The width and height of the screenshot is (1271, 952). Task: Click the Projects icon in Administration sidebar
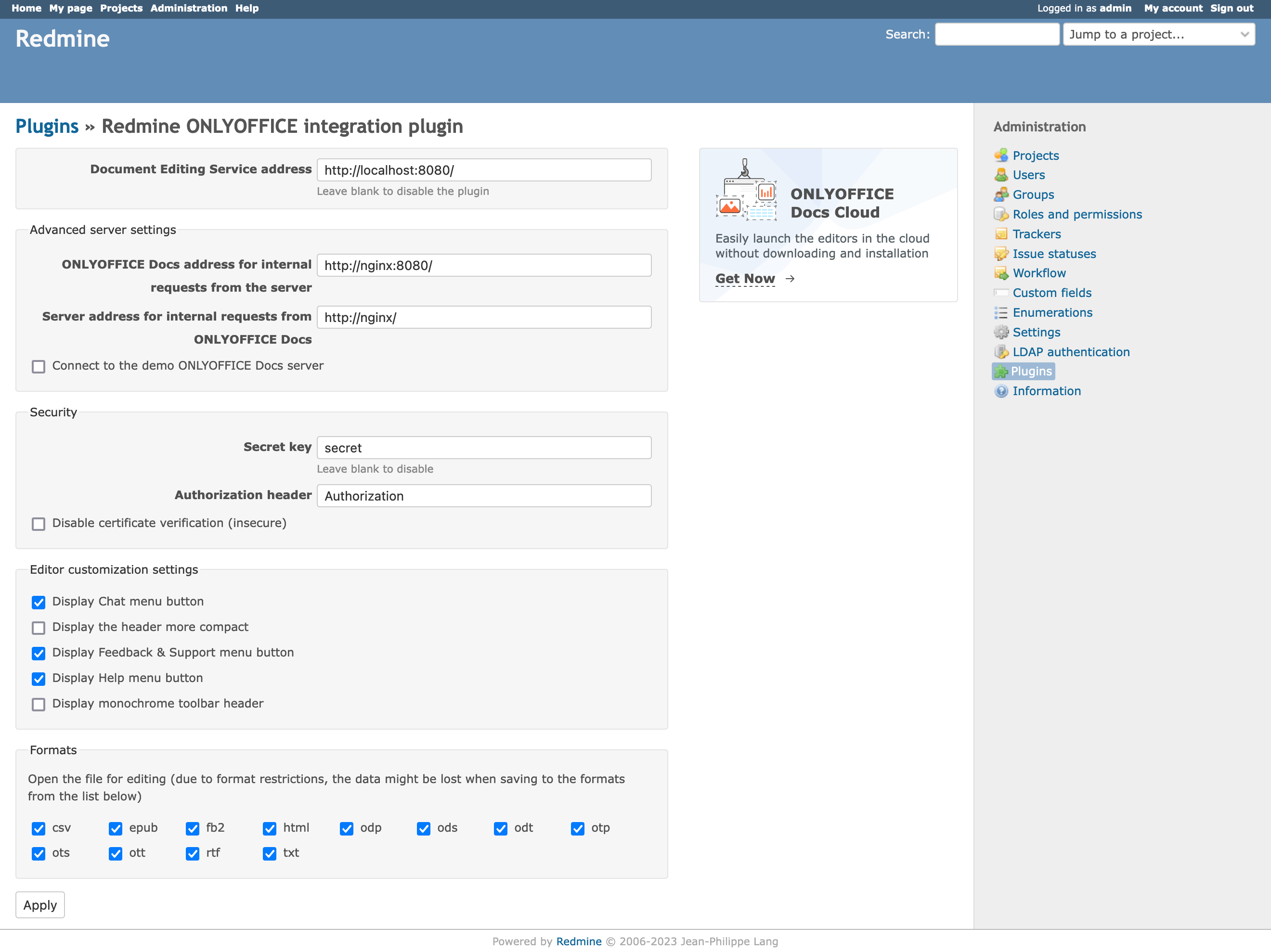(1001, 155)
